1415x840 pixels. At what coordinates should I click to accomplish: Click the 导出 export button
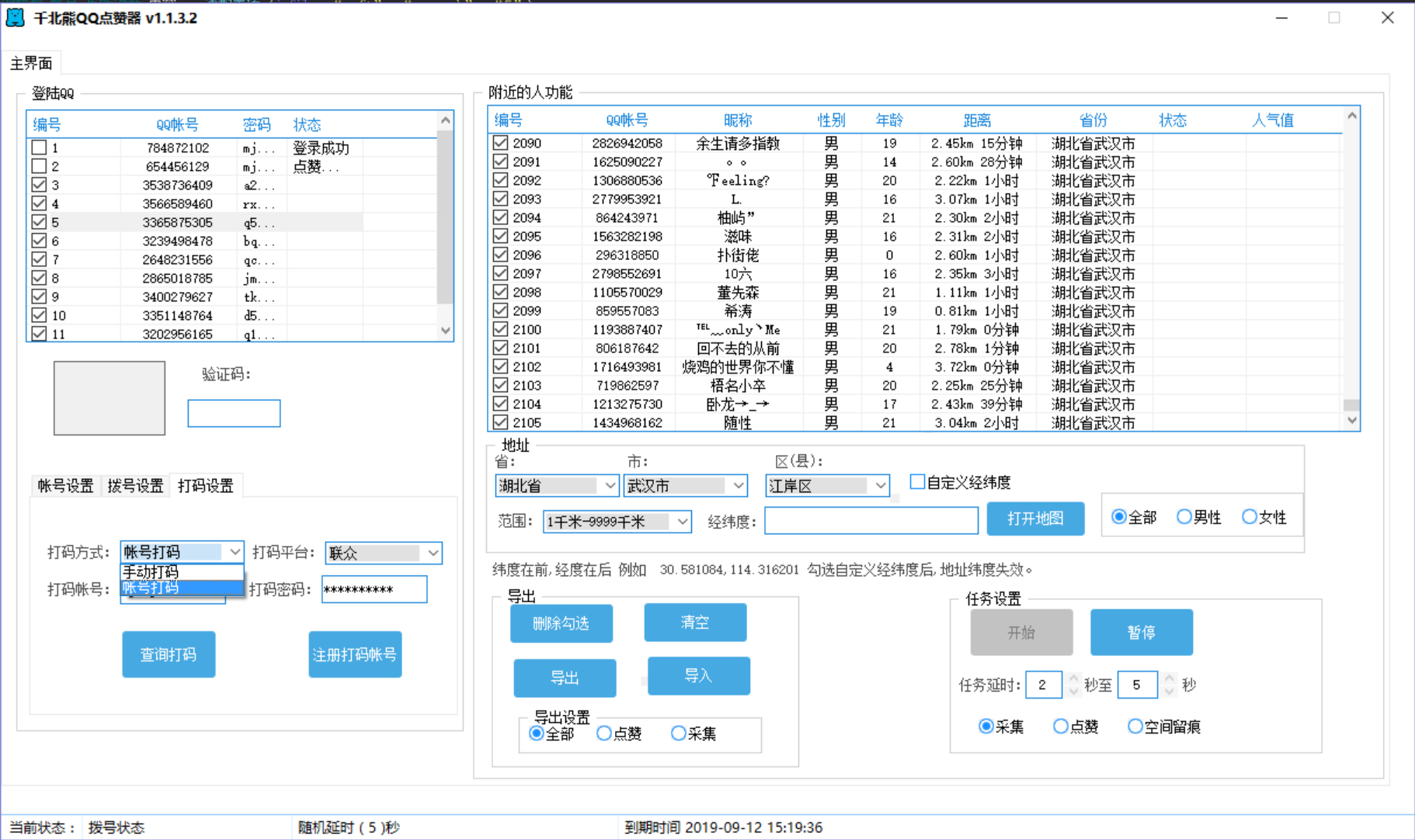(565, 678)
